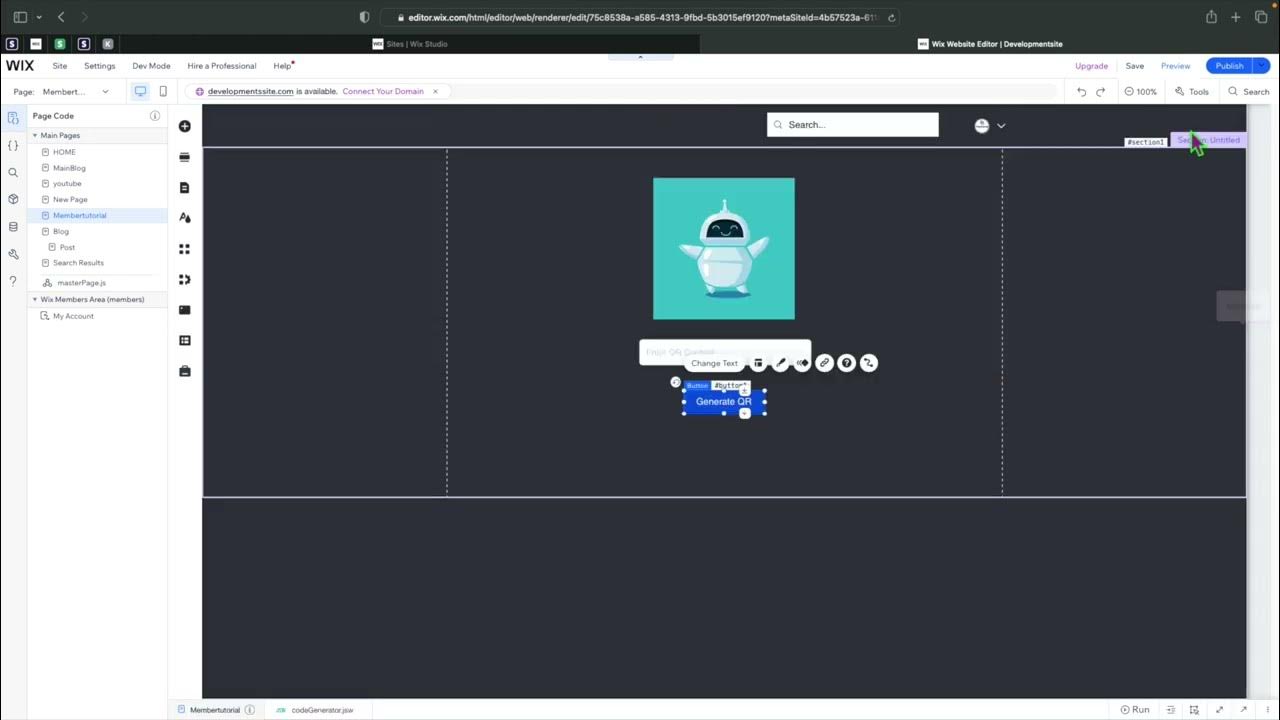Screen dimensions: 1280x720
Task: Open the Add Apps four-squares icon
Action: [184, 249]
